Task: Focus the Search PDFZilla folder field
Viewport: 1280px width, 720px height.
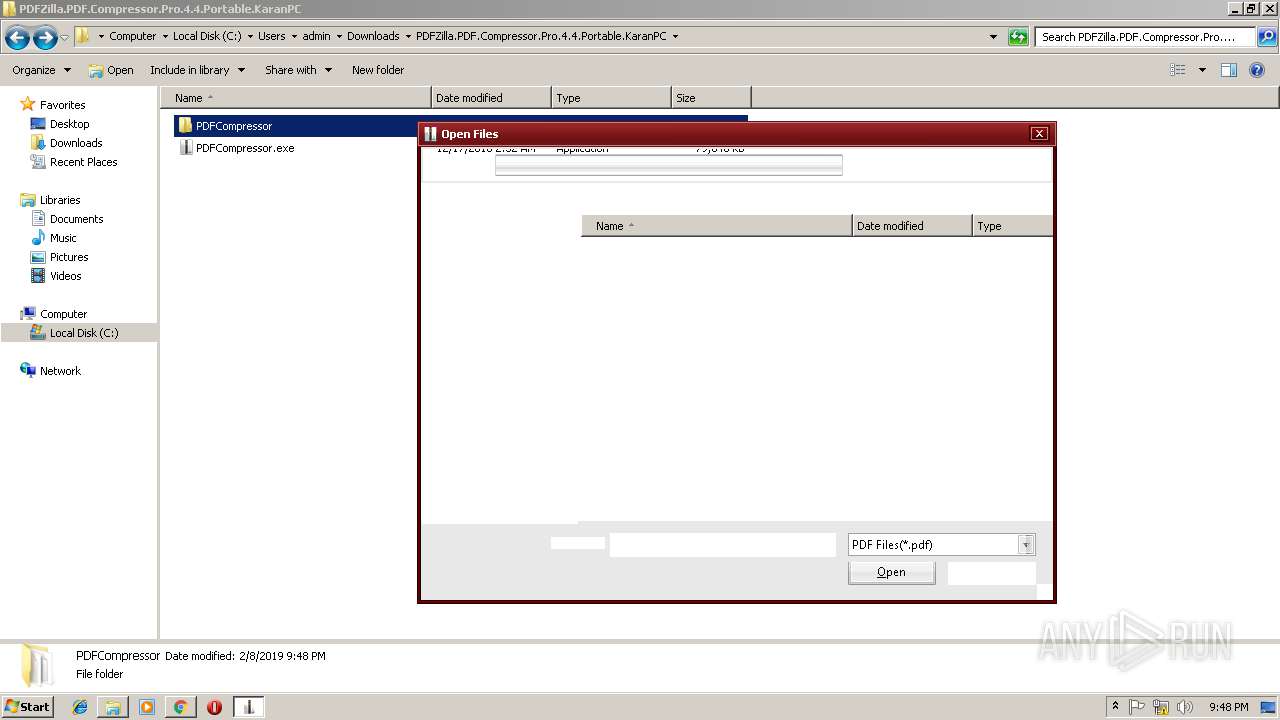Action: [1146, 37]
